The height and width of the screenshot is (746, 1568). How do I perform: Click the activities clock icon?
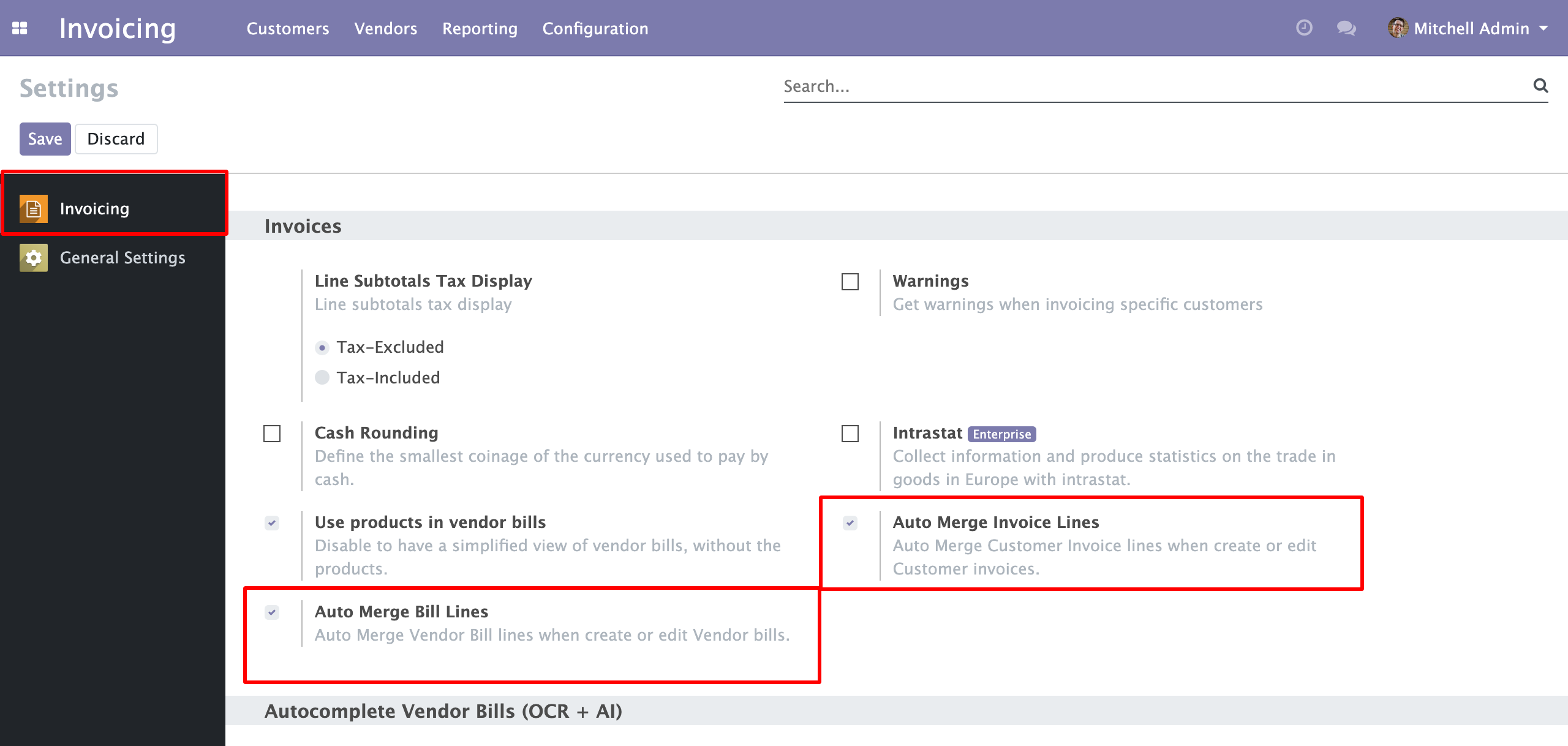point(1304,28)
